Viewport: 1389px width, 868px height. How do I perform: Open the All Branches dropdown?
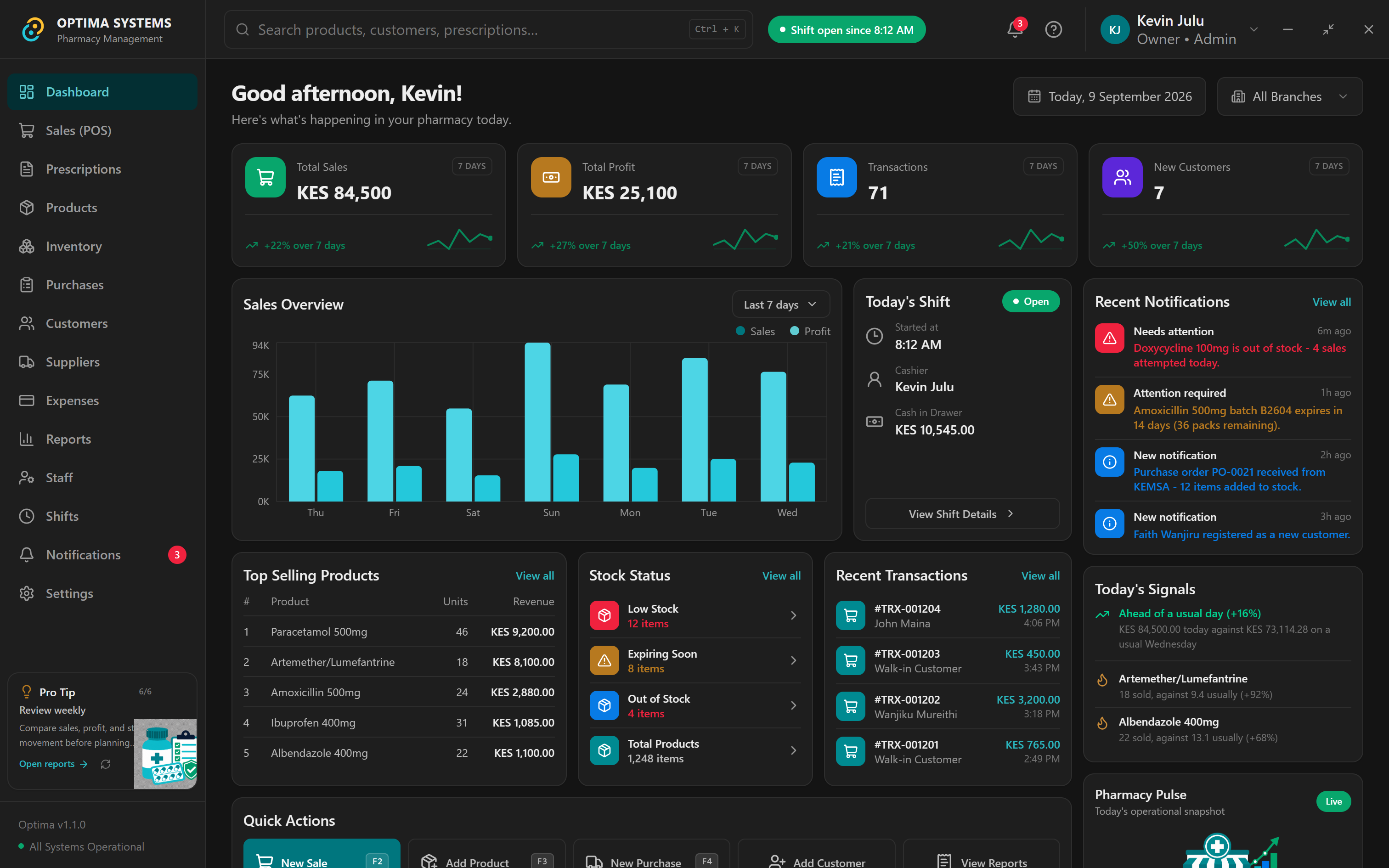click(1290, 96)
